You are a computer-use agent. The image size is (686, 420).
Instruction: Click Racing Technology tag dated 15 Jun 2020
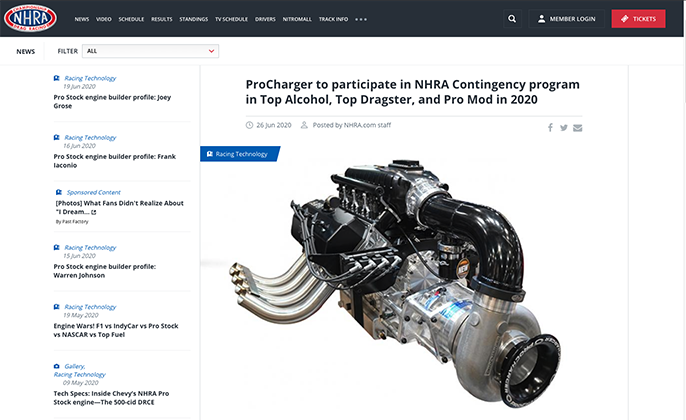pos(90,248)
